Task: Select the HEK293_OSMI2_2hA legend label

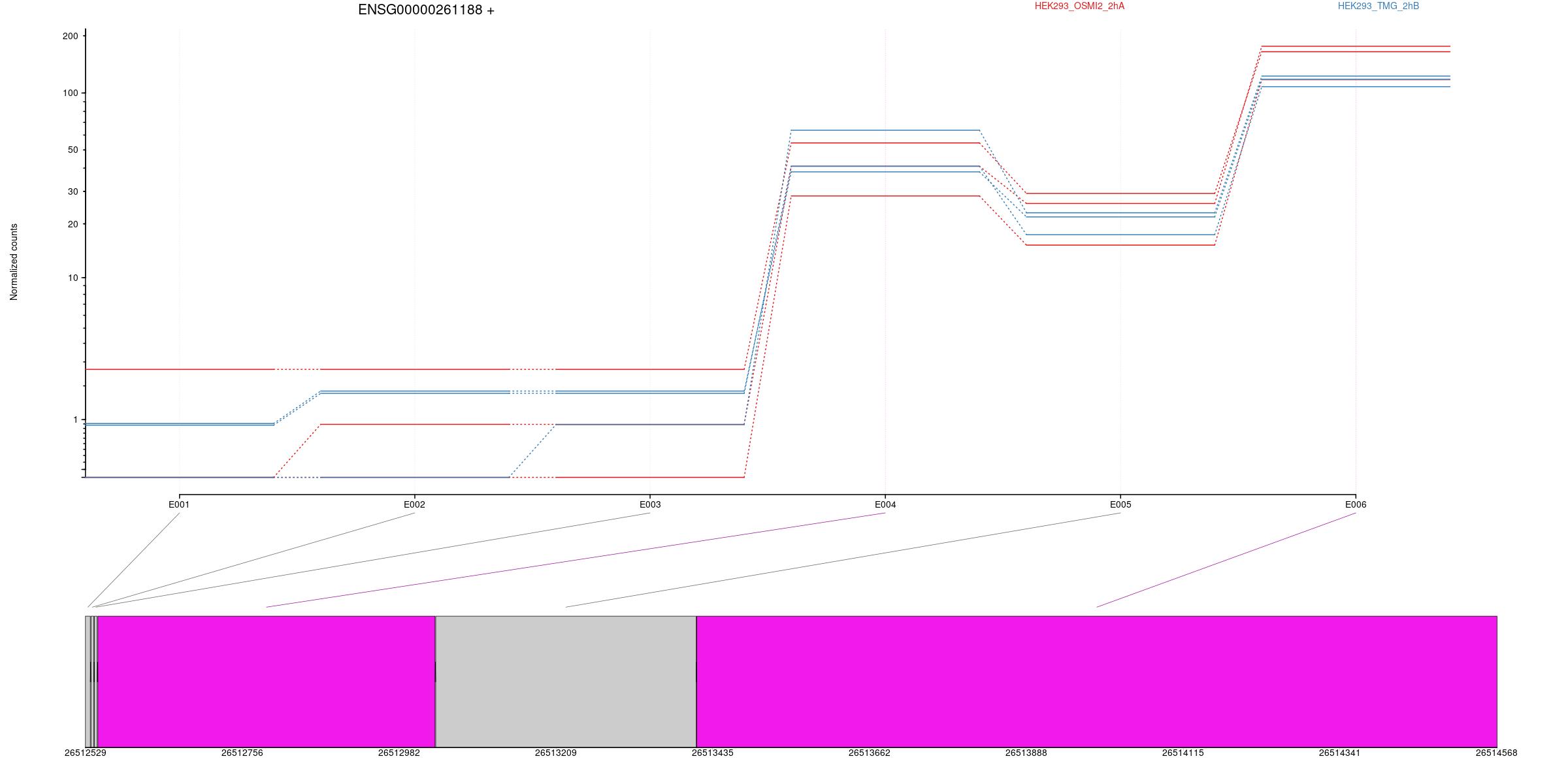Action: point(1079,6)
